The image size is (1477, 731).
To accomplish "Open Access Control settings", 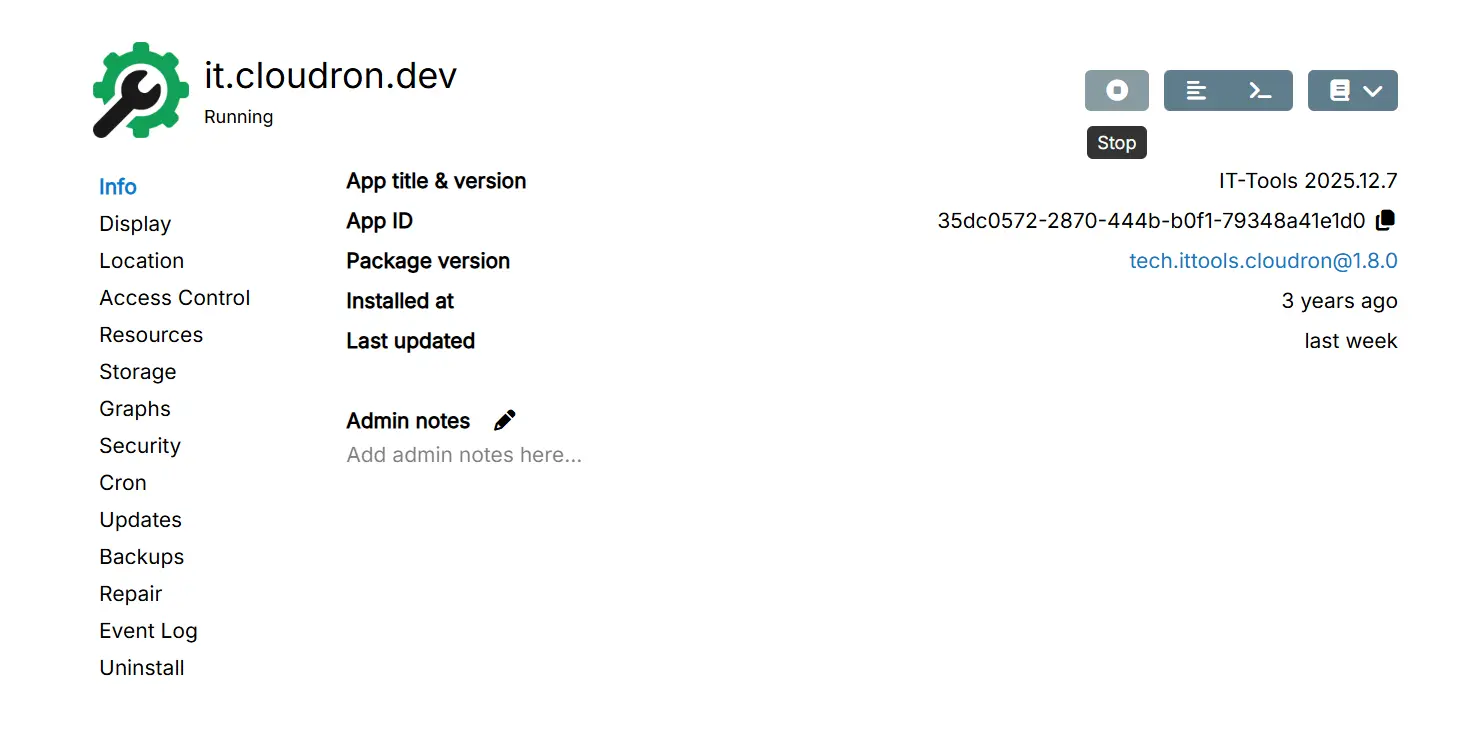I will click(x=174, y=298).
